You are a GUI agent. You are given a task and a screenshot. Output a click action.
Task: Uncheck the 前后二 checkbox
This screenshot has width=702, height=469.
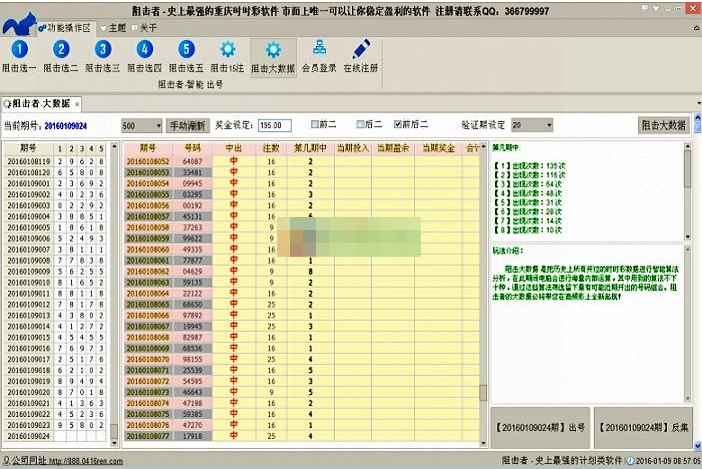pyautogui.click(x=398, y=125)
